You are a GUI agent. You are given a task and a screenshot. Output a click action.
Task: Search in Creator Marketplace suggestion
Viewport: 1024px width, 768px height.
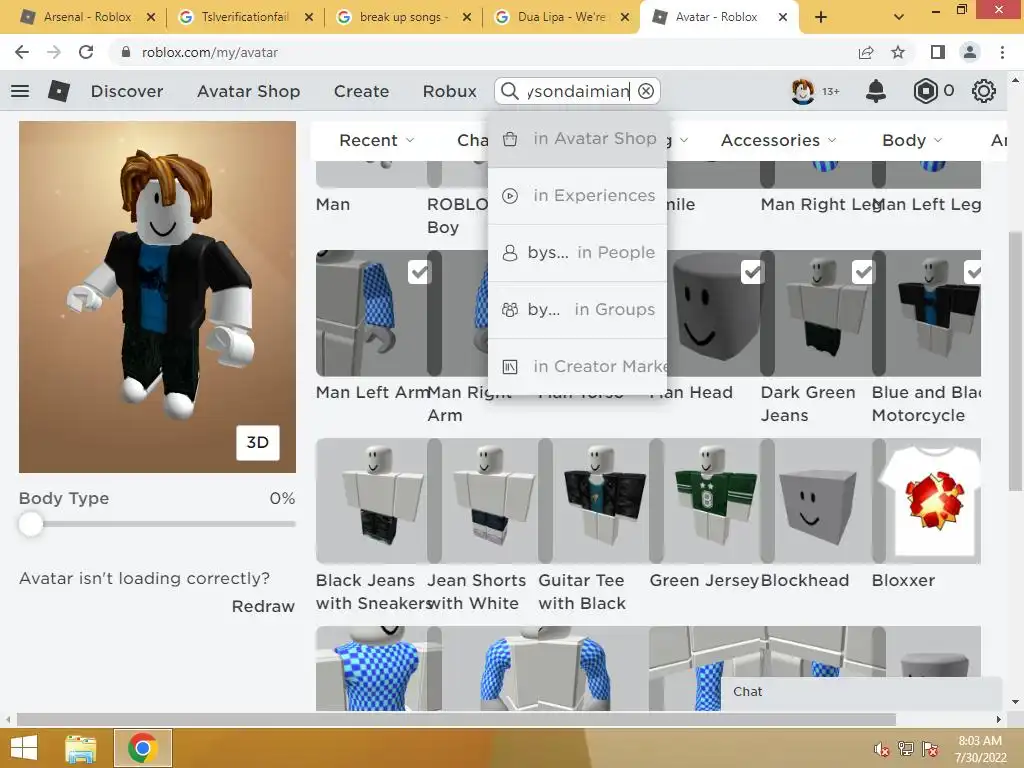[577, 366]
